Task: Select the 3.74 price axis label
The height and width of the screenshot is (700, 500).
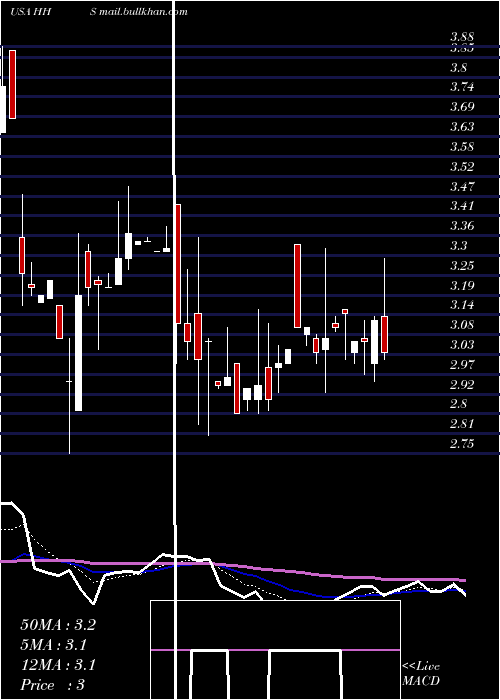Action: click(x=462, y=87)
